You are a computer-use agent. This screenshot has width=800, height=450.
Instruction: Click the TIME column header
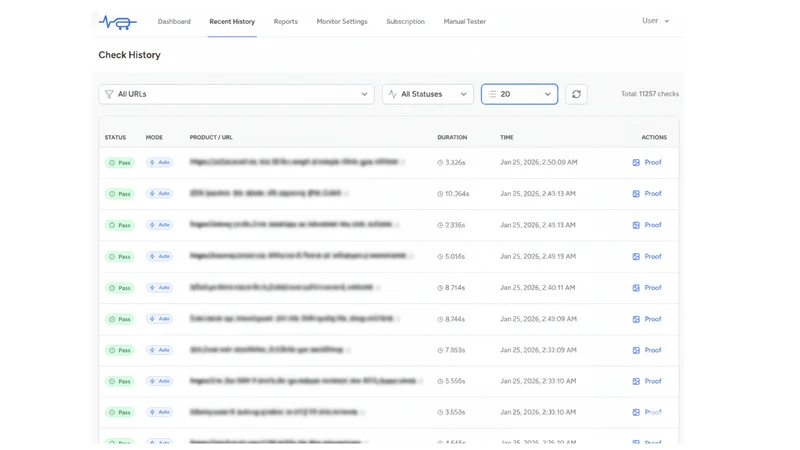507,137
